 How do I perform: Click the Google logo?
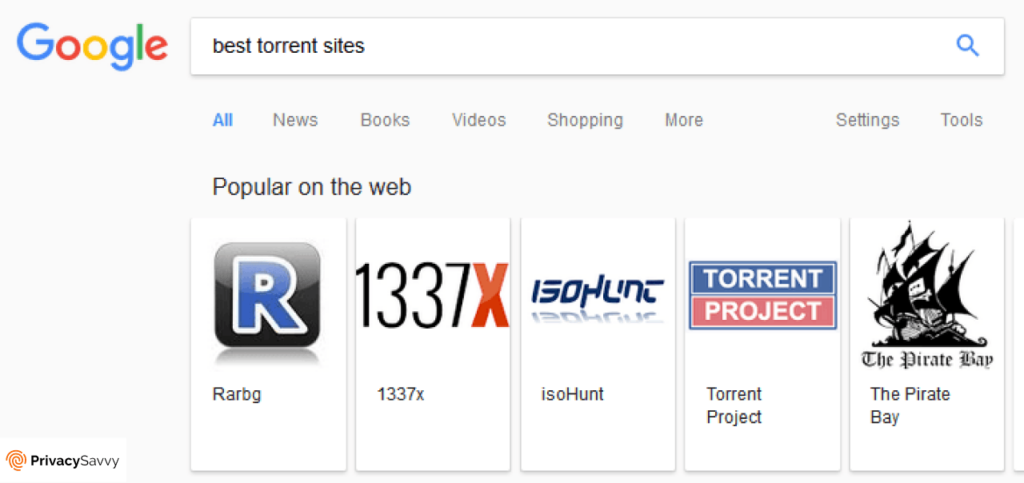click(x=92, y=46)
